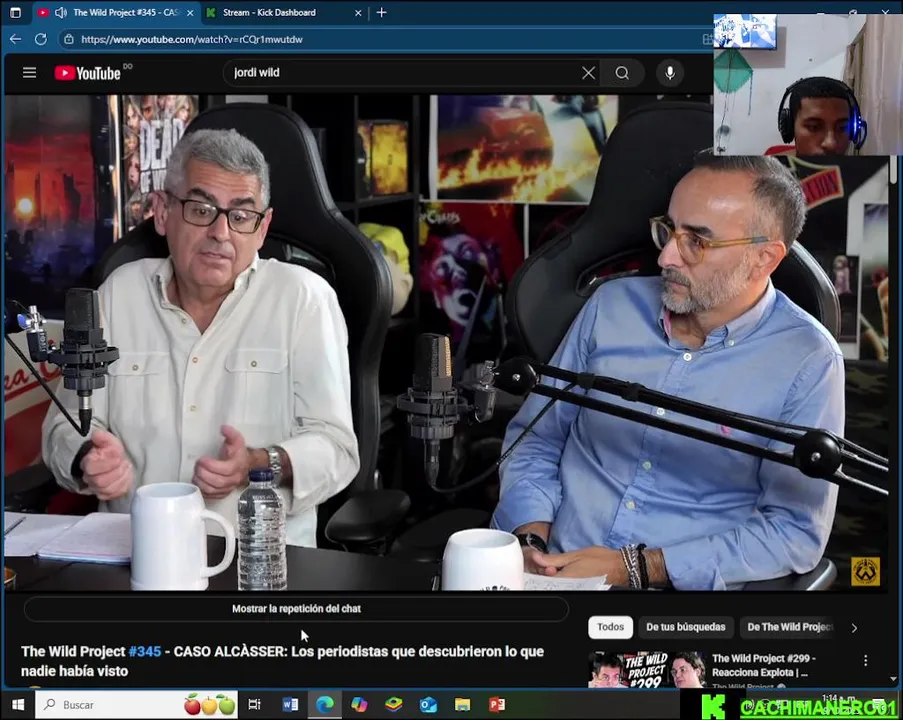The width and height of the screenshot is (903, 720).
Task: Click the YouTube search magnifier button
Action: coord(621,73)
